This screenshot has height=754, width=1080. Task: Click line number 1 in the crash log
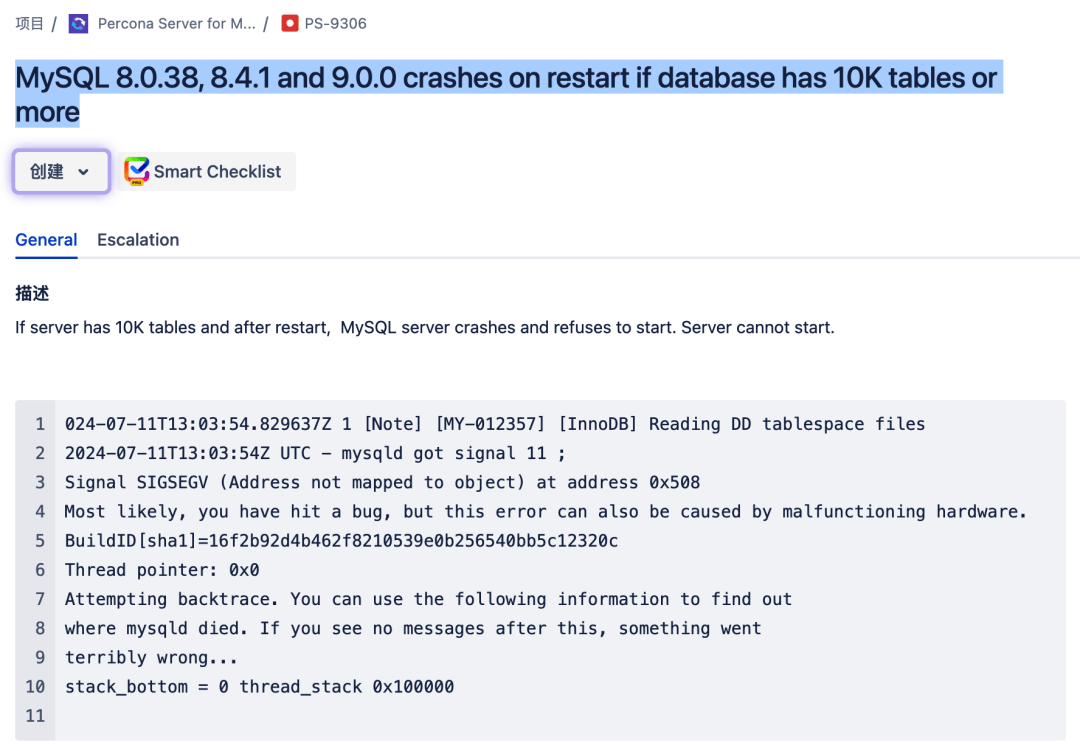coord(39,424)
